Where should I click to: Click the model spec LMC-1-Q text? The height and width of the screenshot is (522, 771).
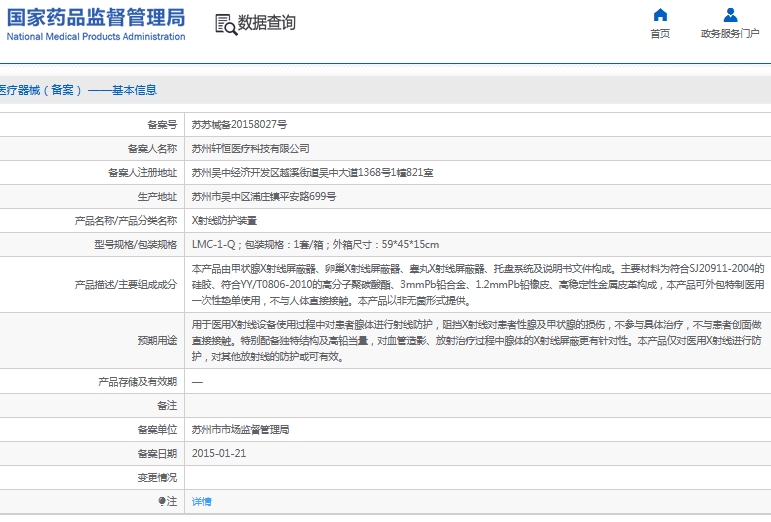pyautogui.click(x=213, y=244)
